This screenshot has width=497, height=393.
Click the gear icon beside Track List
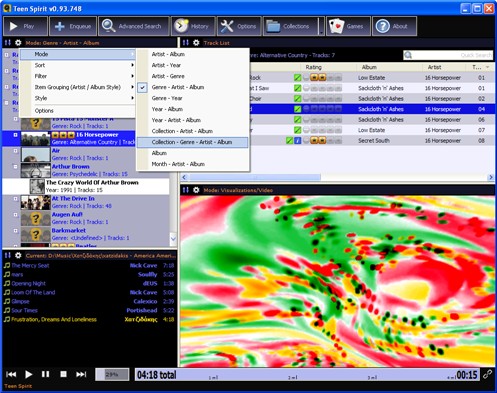pyautogui.click(x=196, y=43)
